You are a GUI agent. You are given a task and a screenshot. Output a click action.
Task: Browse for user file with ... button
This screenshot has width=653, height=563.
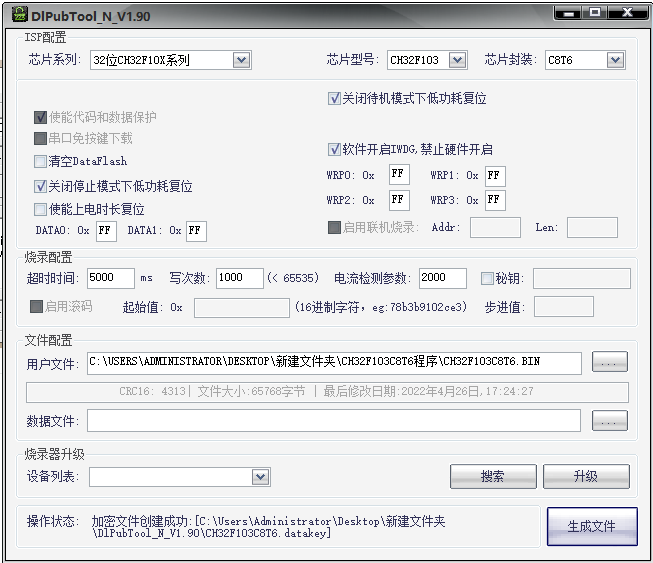point(610,362)
